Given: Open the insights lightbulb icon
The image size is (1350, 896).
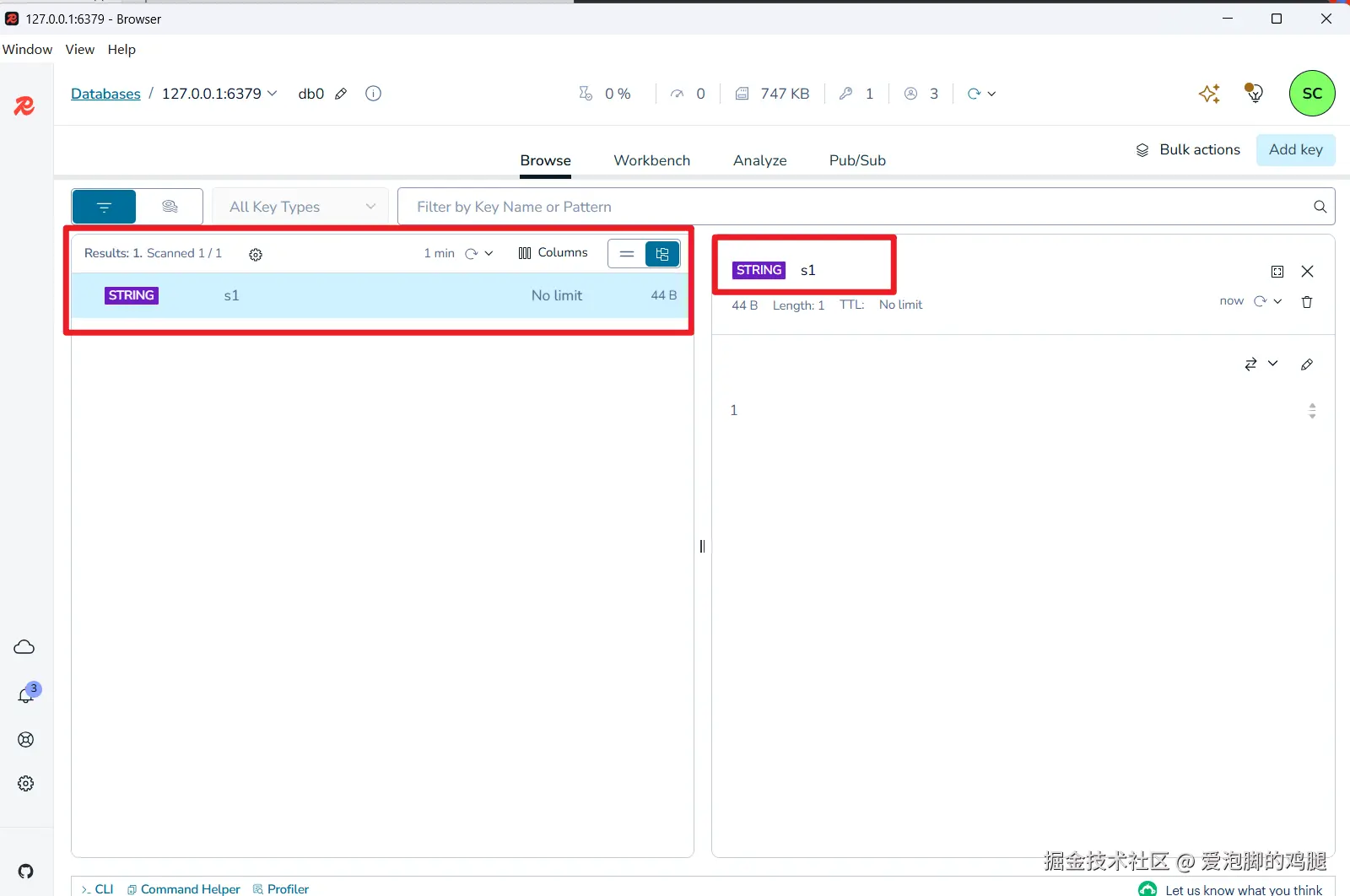Looking at the screenshot, I should pyautogui.click(x=1255, y=93).
